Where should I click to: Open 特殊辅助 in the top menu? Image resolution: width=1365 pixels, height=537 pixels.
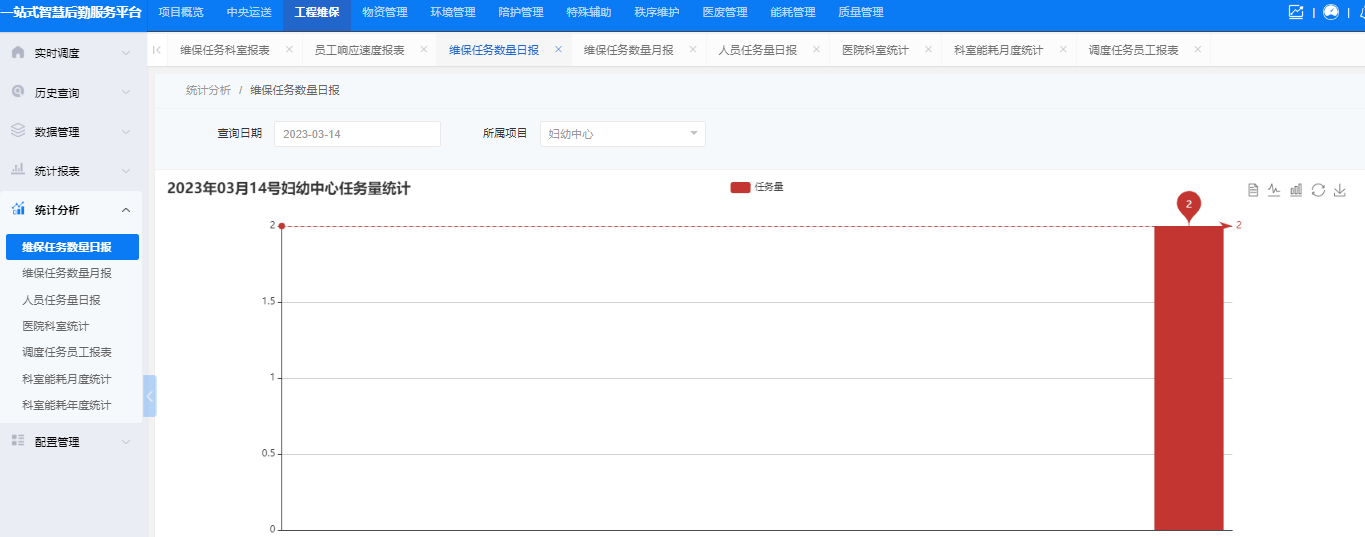tap(589, 12)
